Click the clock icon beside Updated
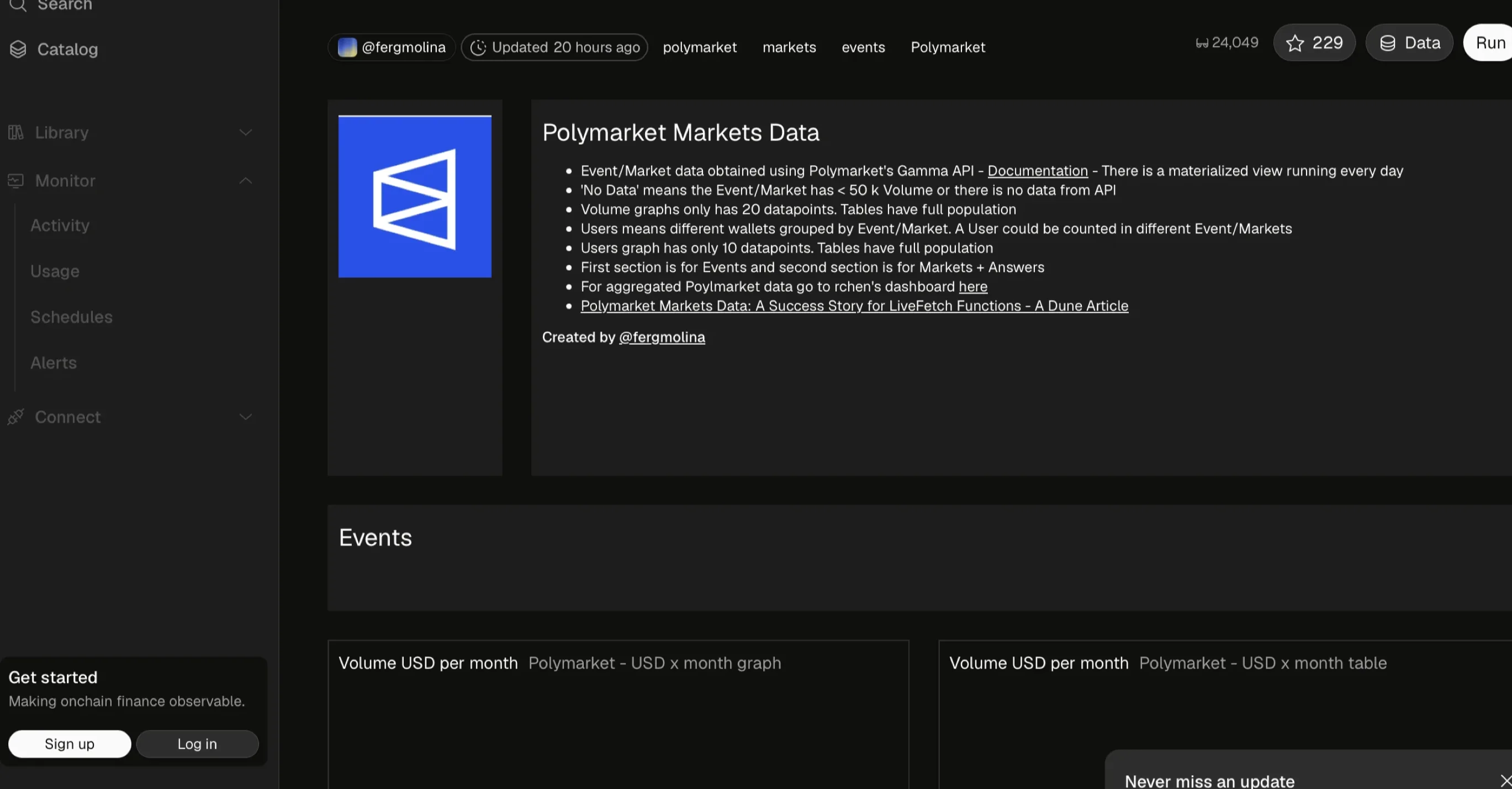 tap(478, 48)
